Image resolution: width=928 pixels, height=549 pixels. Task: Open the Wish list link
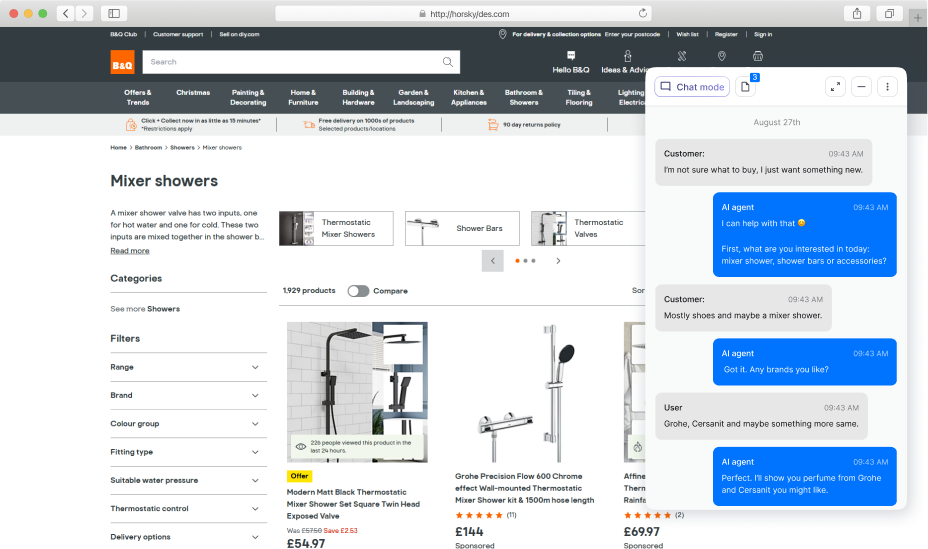click(x=687, y=34)
